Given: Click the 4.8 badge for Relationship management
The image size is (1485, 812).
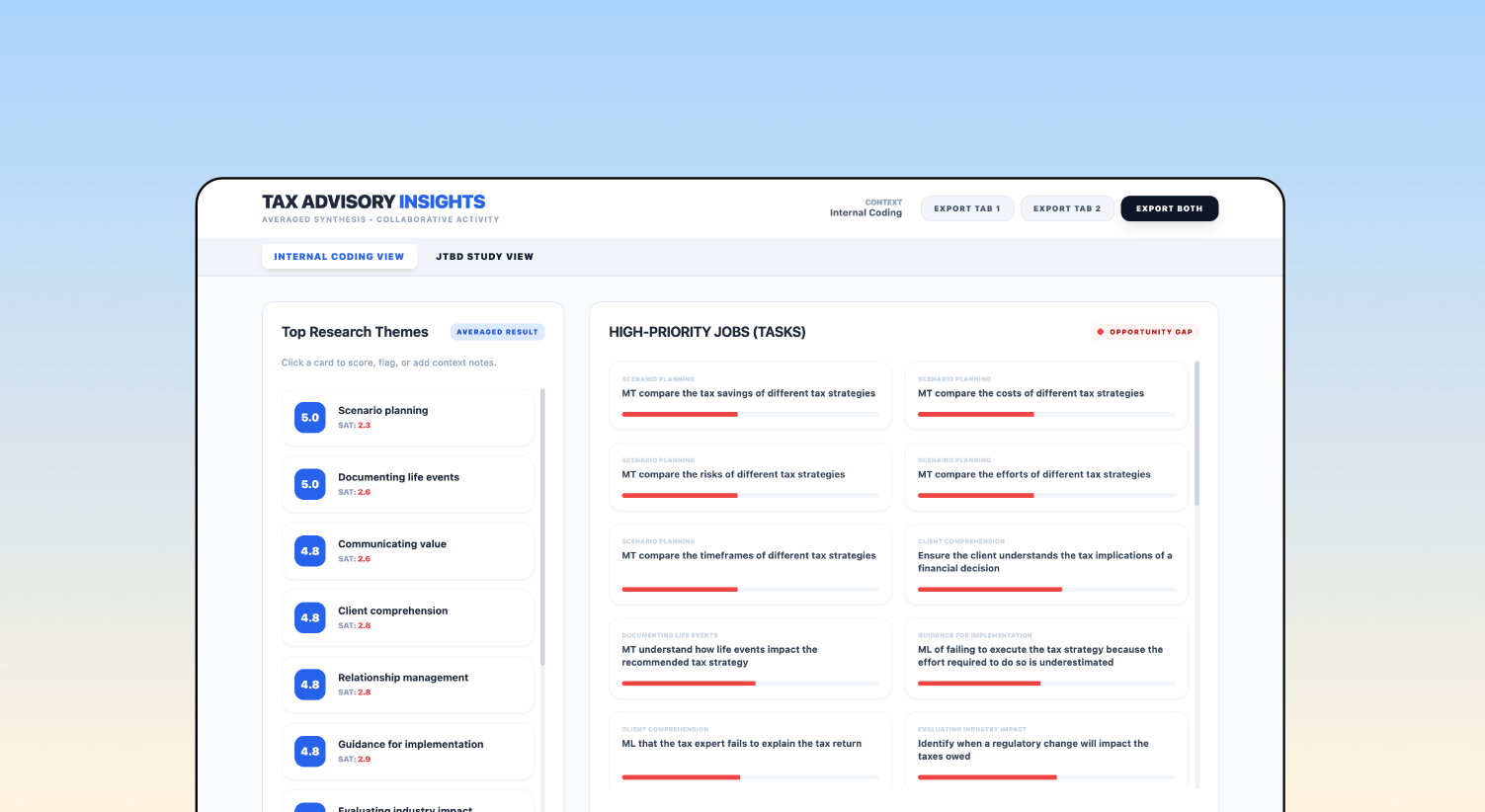Looking at the screenshot, I should point(309,685).
